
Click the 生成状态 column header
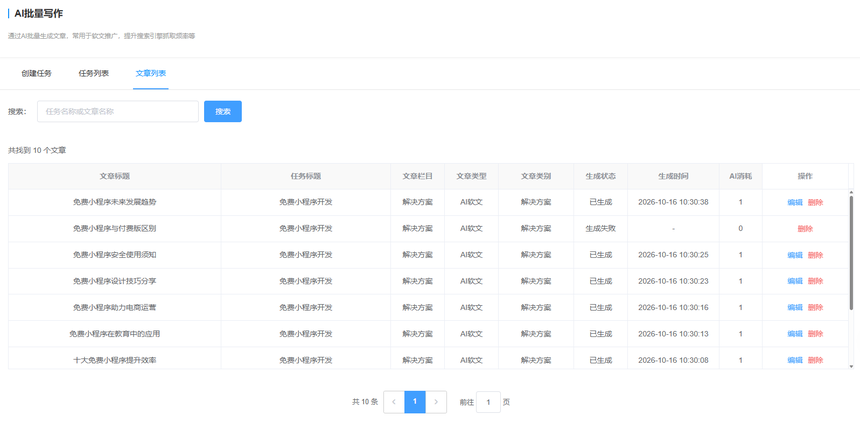601,177
